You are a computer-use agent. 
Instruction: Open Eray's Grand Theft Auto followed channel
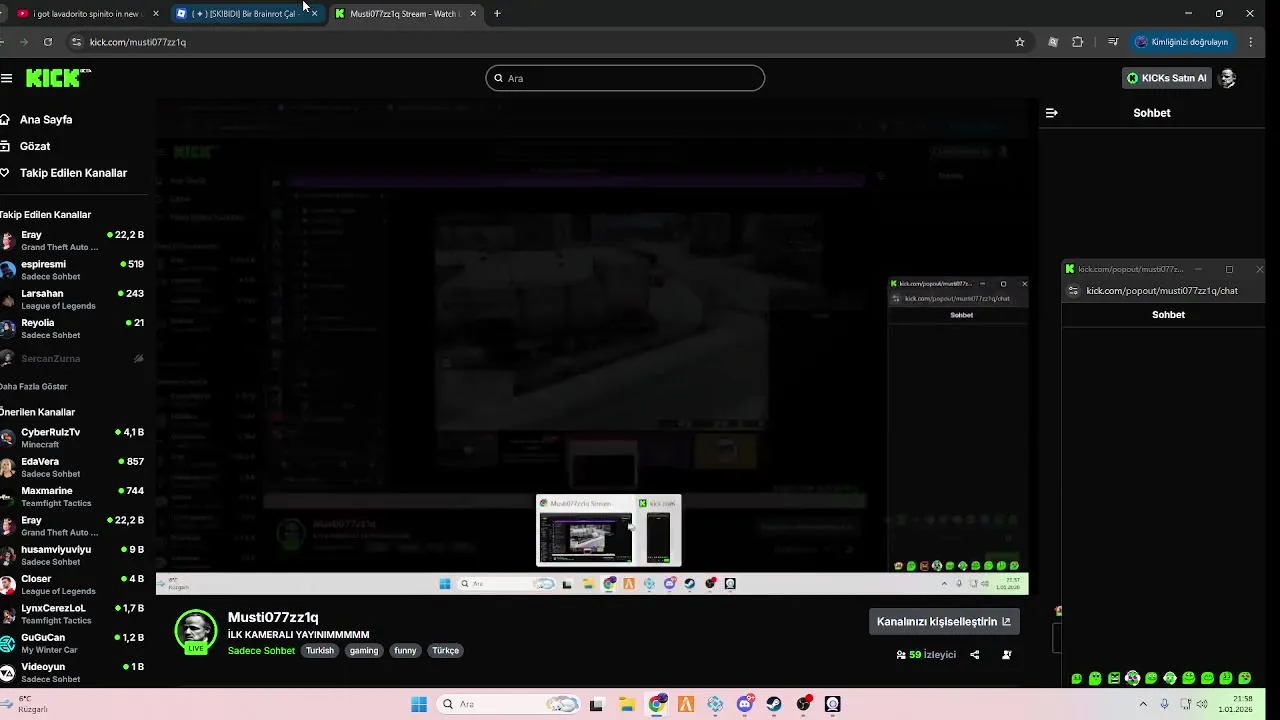[x=73, y=241]
